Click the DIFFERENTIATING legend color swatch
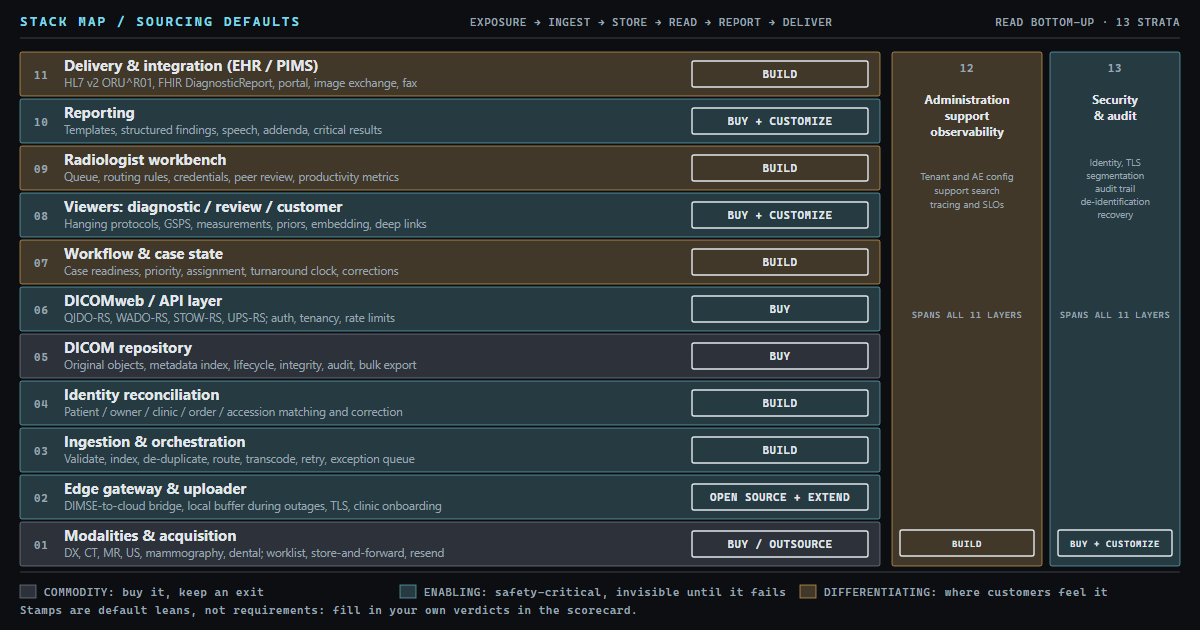The height and width of the screenshot is (630, 1200). coord(808,592)
